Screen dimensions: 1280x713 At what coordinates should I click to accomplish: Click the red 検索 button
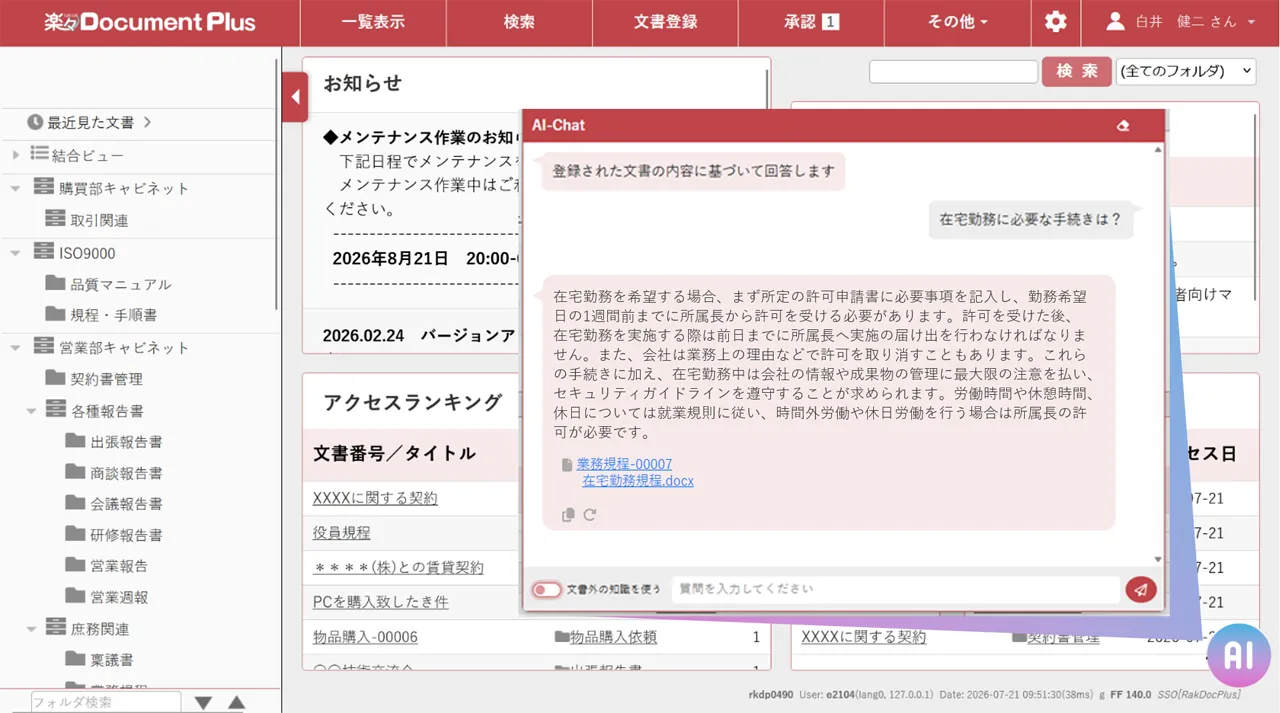(x=1077, y=71)
